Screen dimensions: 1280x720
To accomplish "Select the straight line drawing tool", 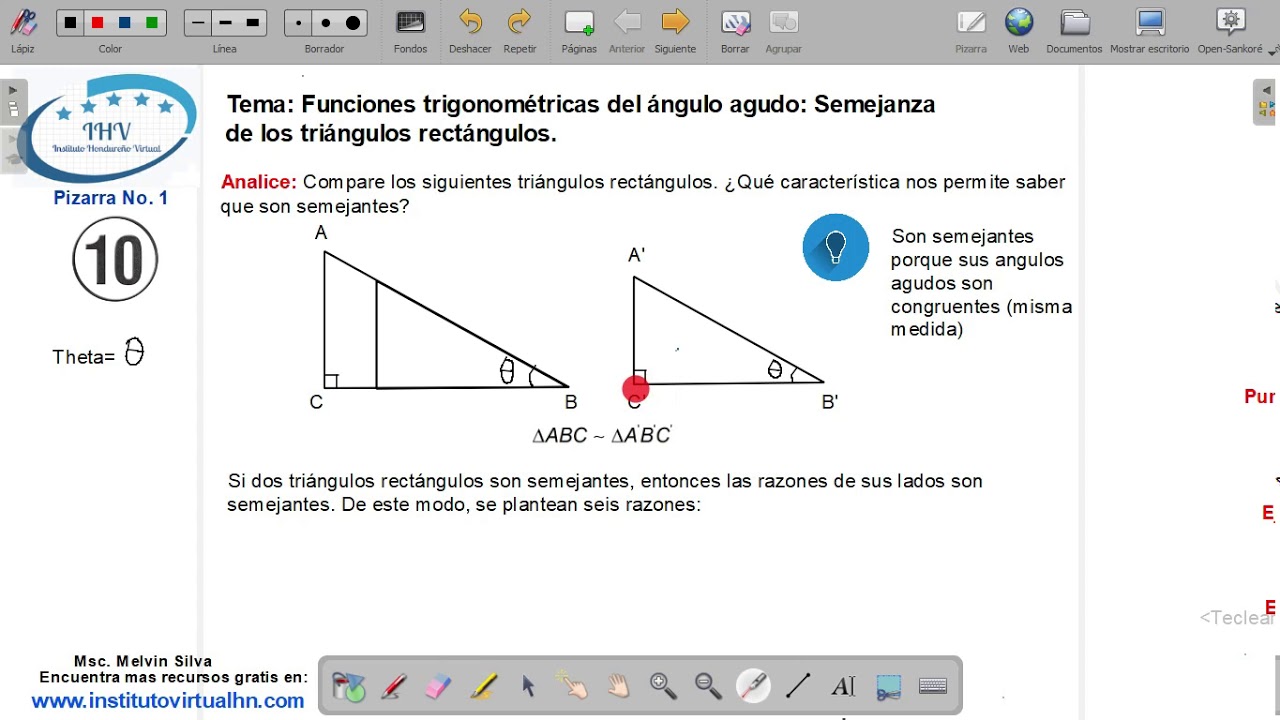I will click(798, 686).
